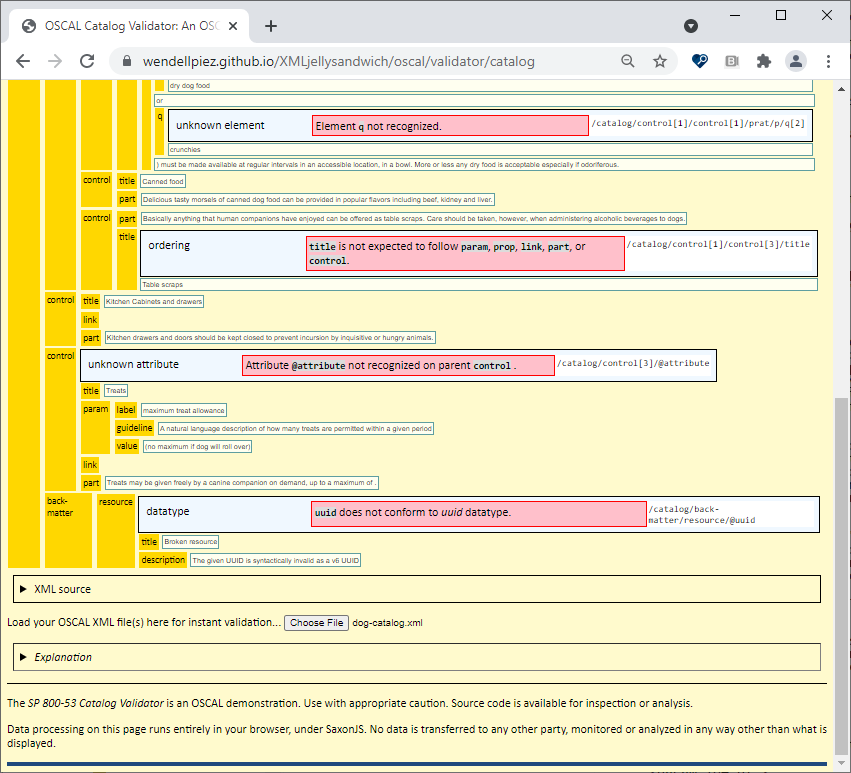Click the 'Treats' title value
851x773 pixels.
coord(116,390)
